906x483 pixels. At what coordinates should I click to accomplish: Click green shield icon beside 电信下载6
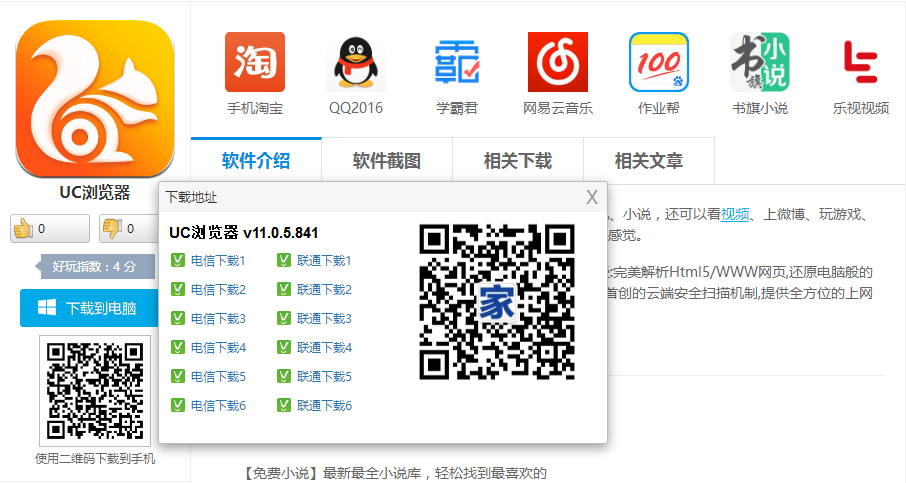pyautogui.click(x=177, y=406)
